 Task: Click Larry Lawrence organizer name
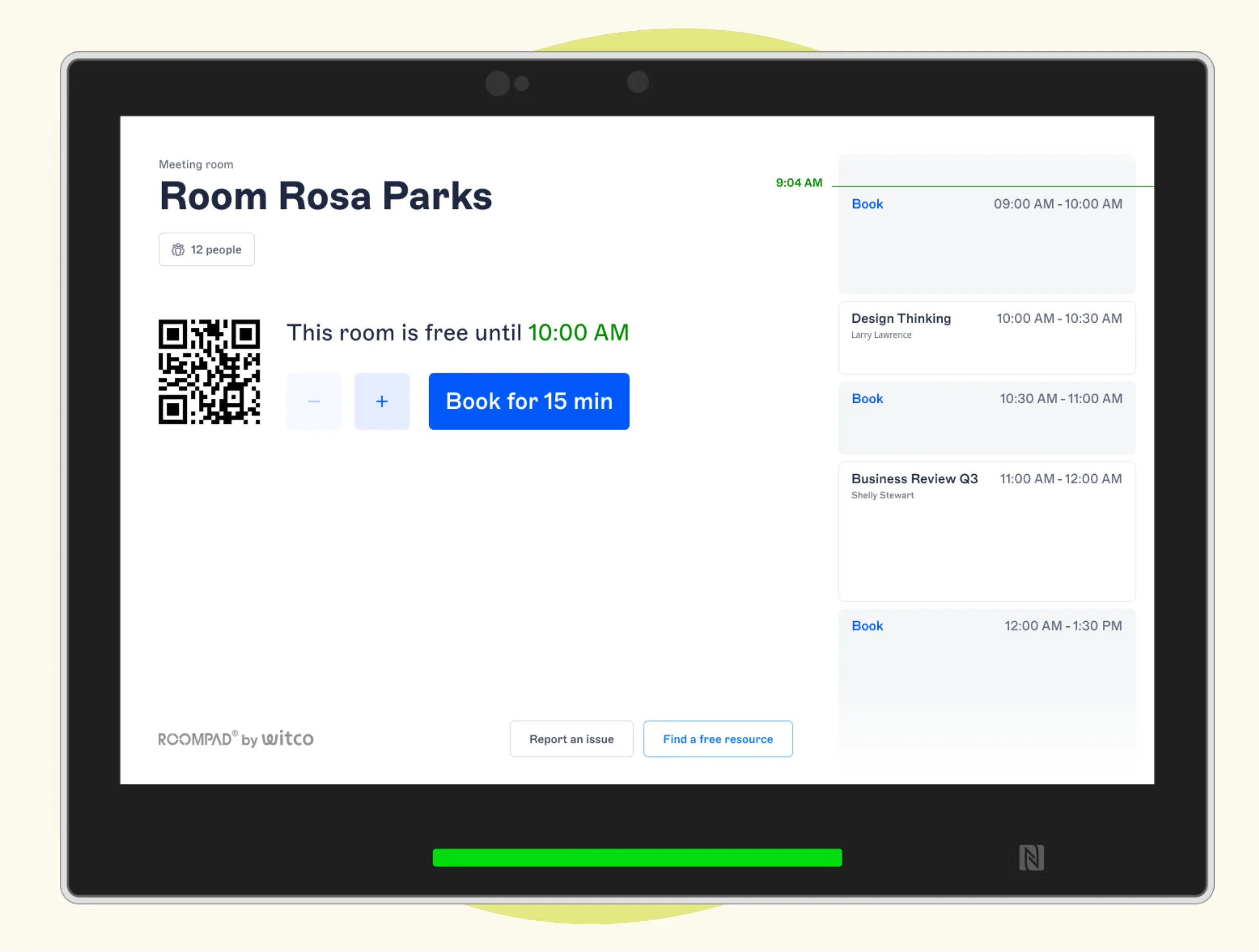(x=881, y=335)
